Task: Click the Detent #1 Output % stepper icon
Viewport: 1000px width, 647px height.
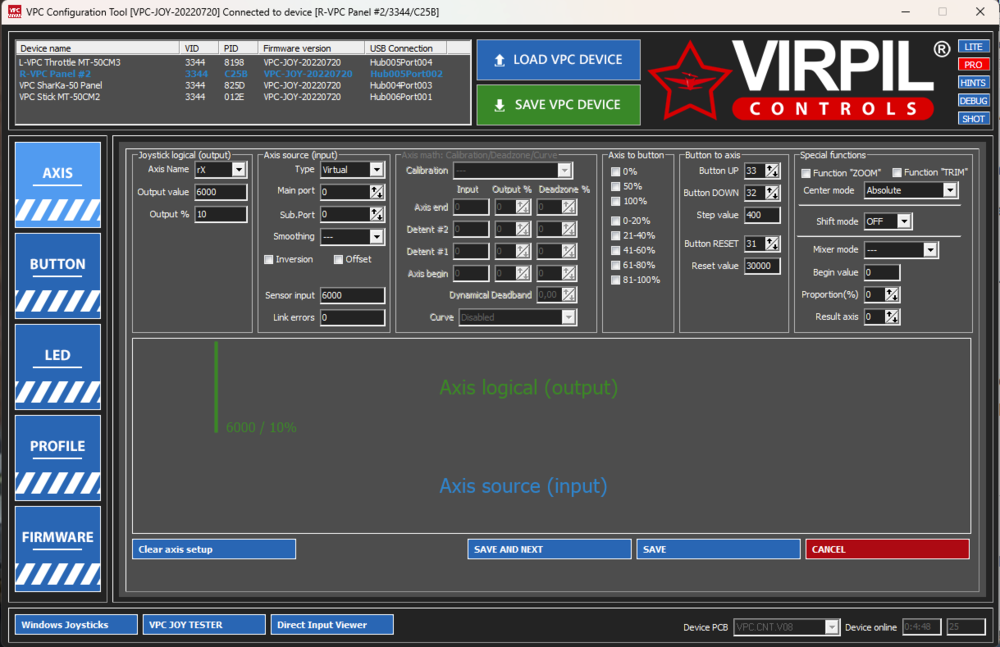Action: (x=523, y=251)
